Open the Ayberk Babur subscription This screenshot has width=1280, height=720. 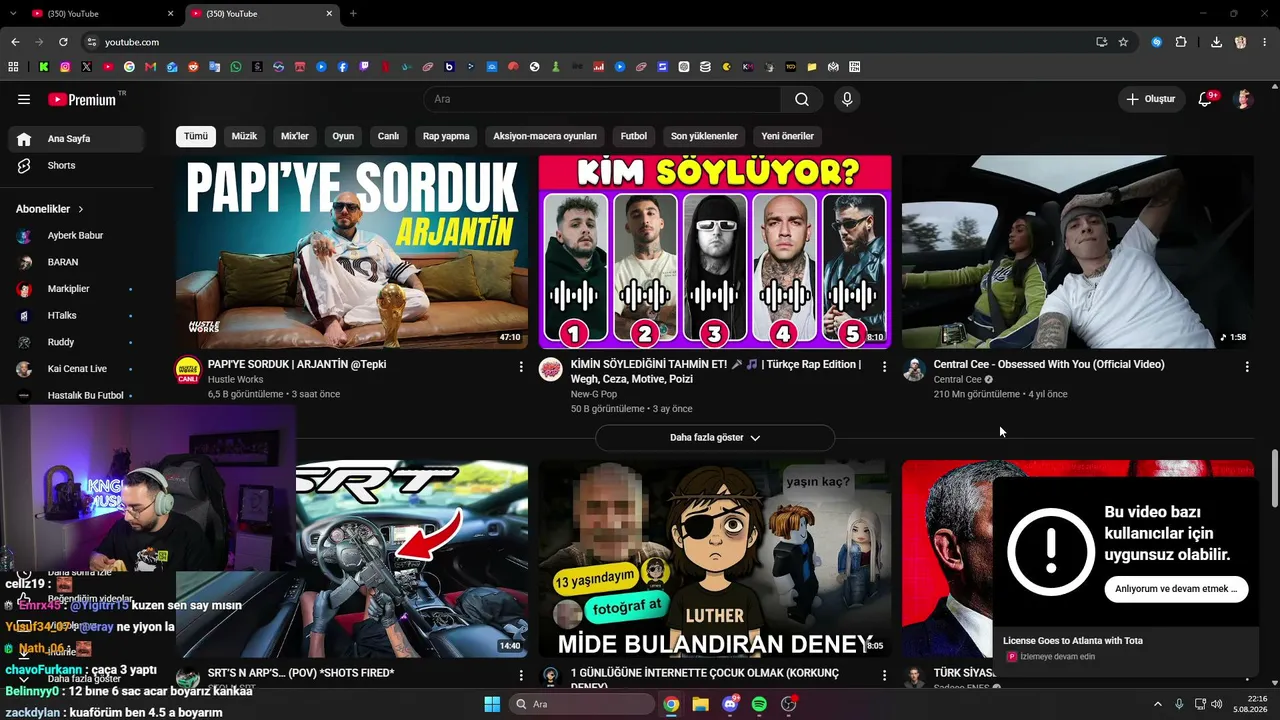pyautogui.click(x=76, y=236)
